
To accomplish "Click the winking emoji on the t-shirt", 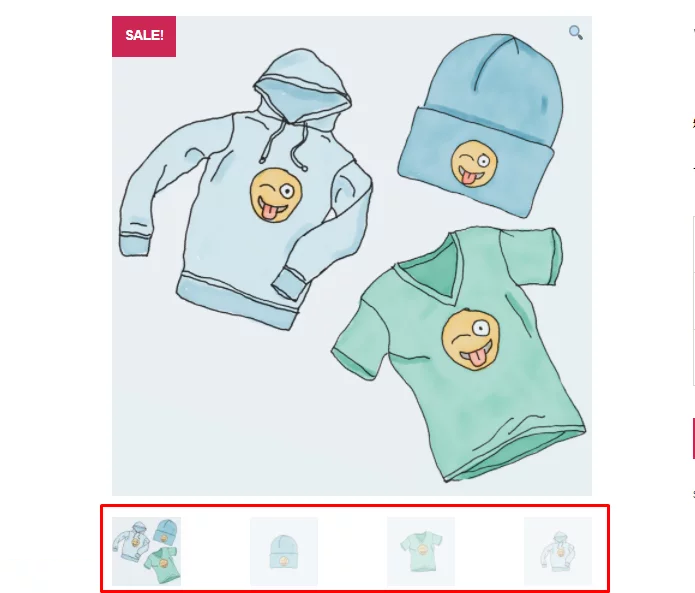I will (x=471, y=339).
